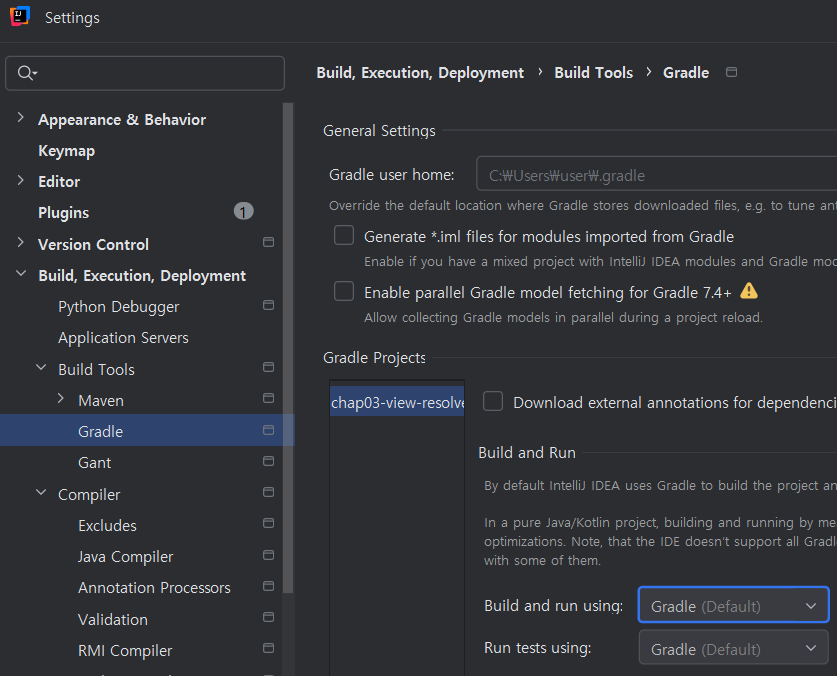The width and height of the screenshot is (837, 676).
Task: Click the project settings icon beside Python Debugger
Action: [x=268, y=306]
